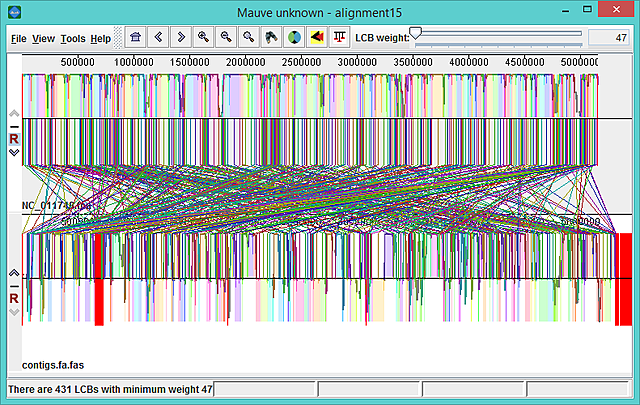Click the Home reset-view toolbar icon

pos(136,38)
